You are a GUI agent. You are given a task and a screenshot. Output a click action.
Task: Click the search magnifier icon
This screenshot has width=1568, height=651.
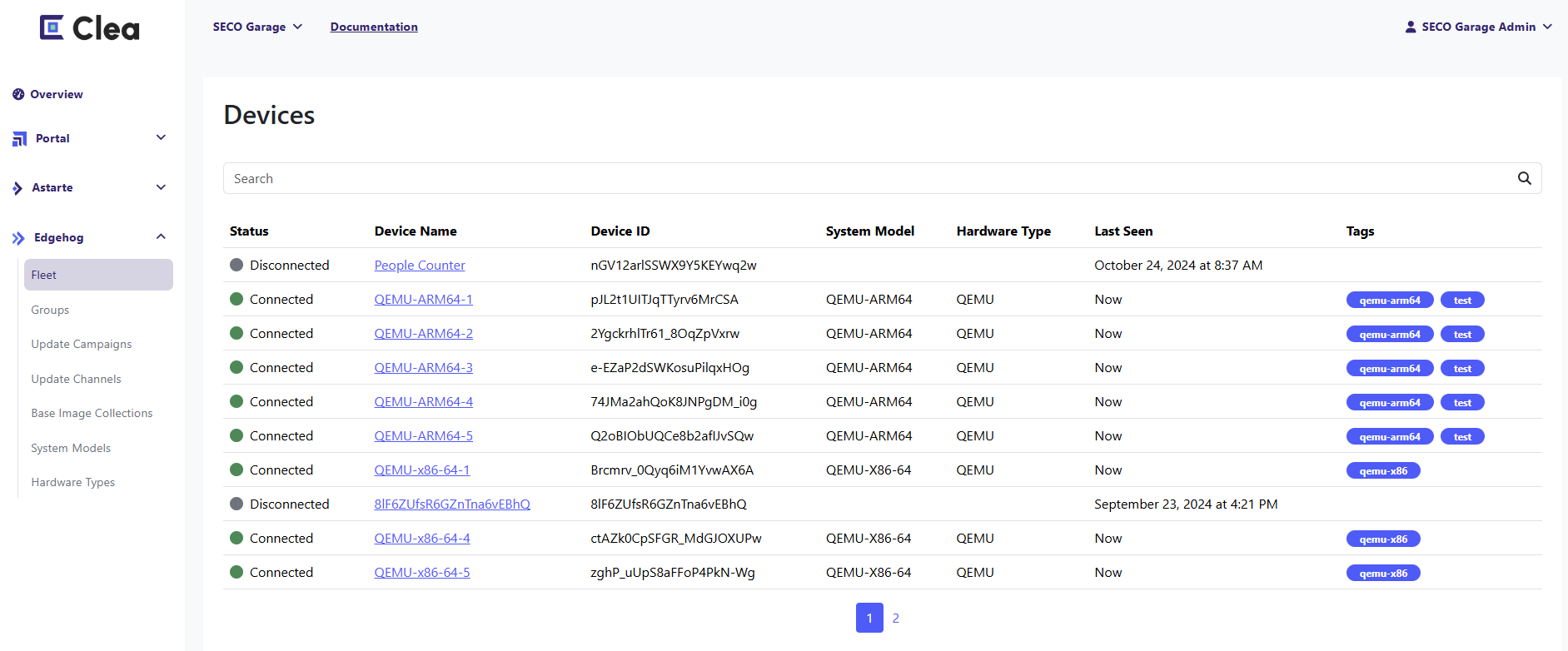click(1524, 178)
